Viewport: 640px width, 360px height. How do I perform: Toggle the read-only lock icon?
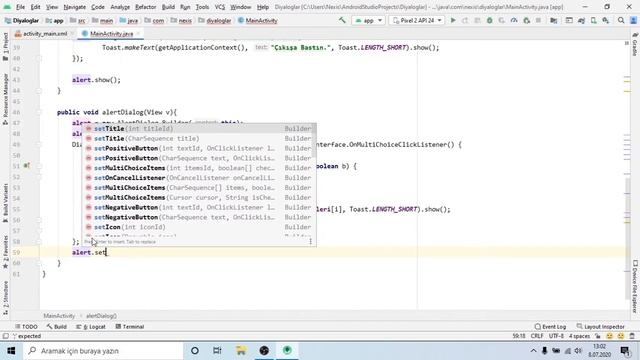coord(598,336)
